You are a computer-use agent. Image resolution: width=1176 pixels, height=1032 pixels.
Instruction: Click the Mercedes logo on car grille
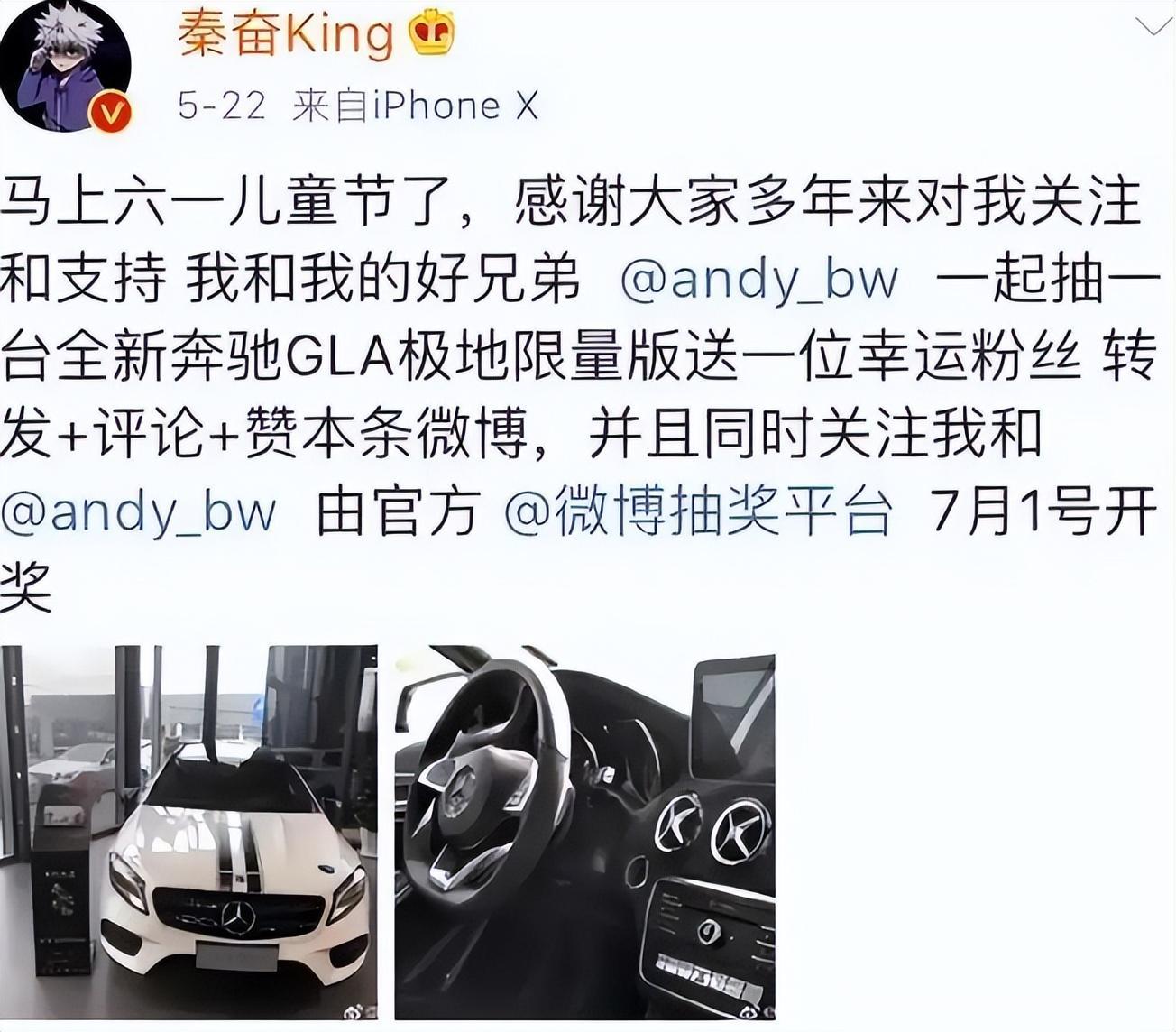pyautogui.click(x=239, y=918)
